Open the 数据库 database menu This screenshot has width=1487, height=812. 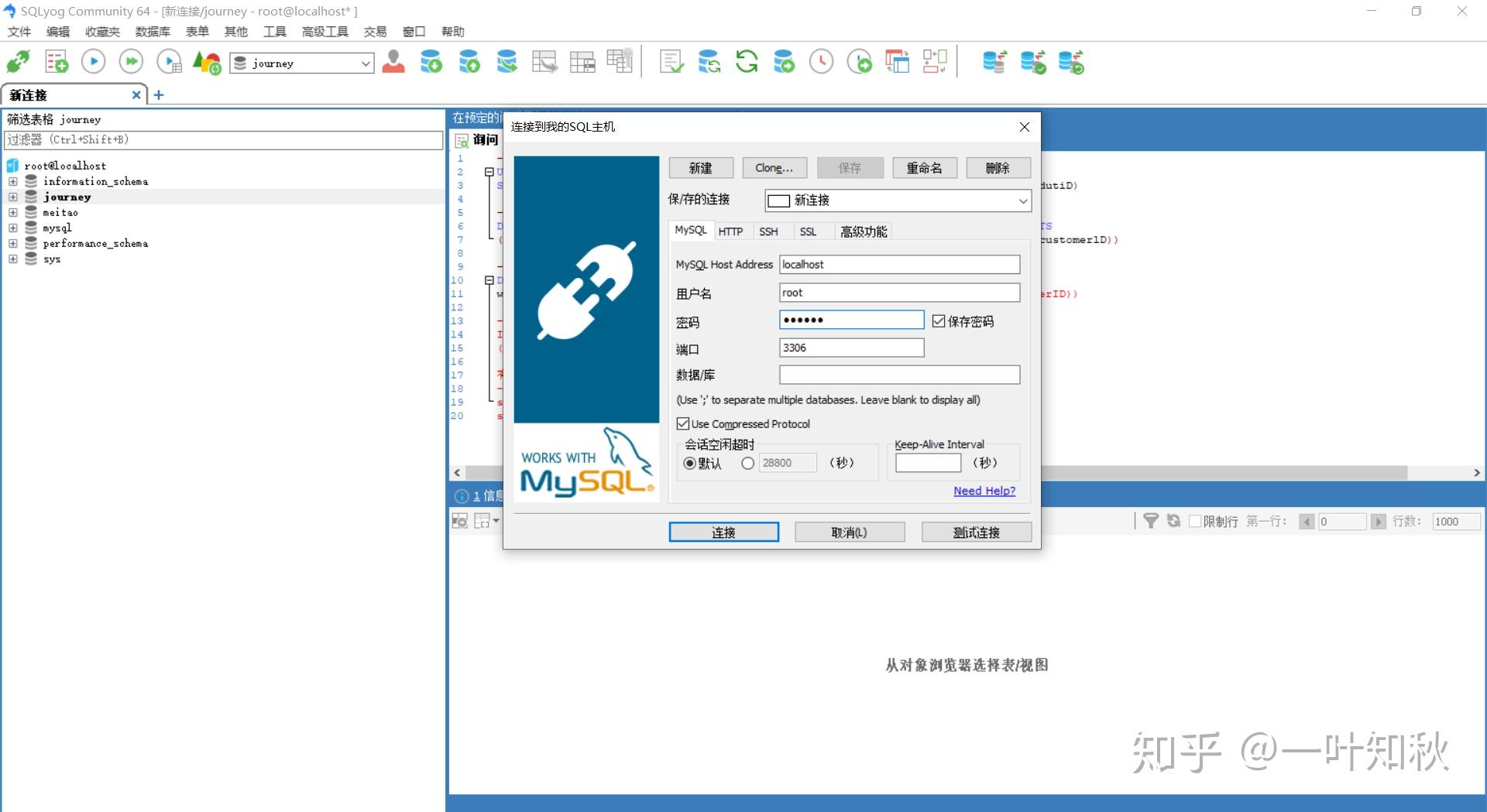click(x=153, y=32)
